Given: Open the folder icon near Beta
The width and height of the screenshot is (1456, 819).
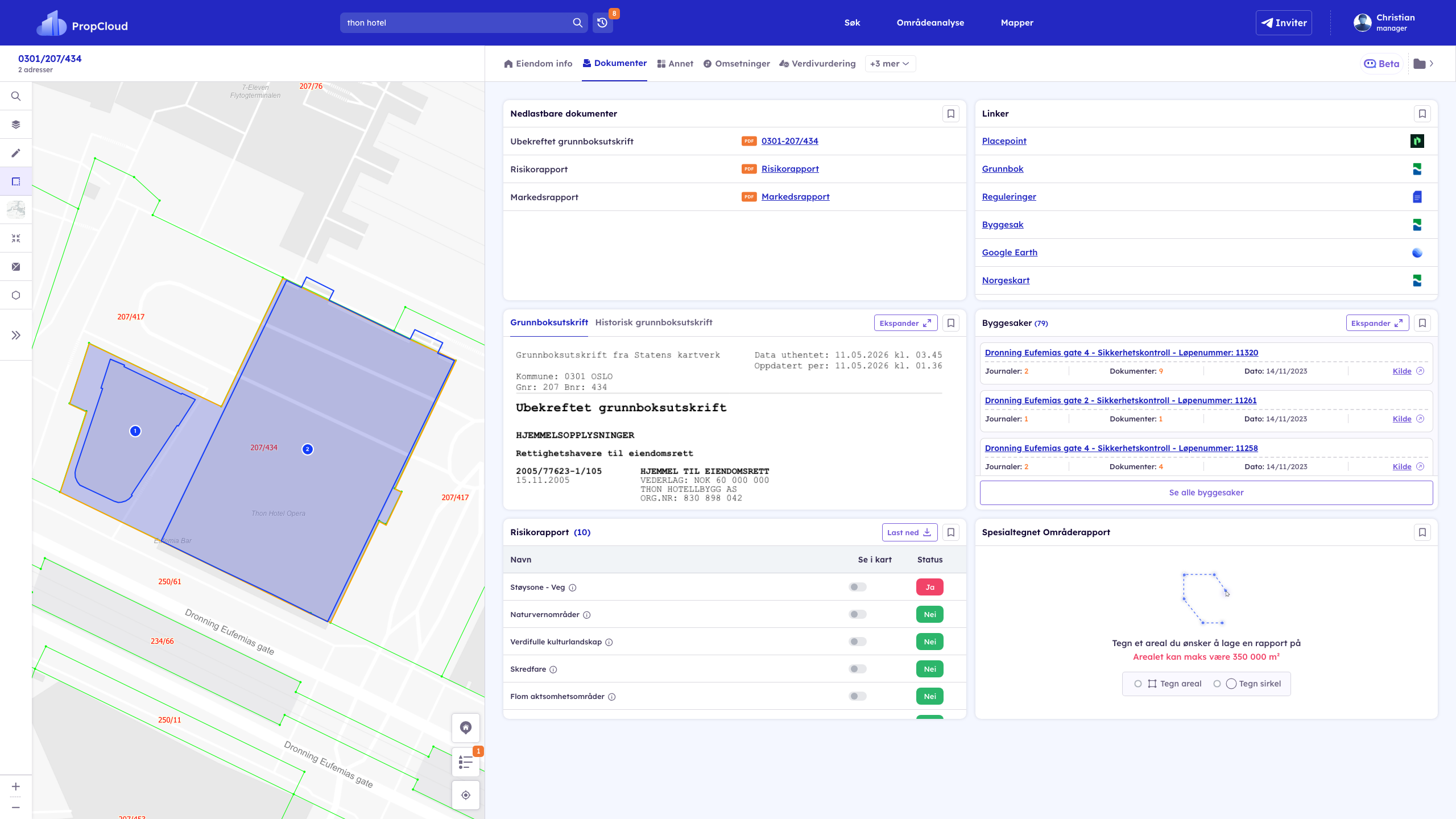Looking at the screenshot, I should tap(1420, 64).
